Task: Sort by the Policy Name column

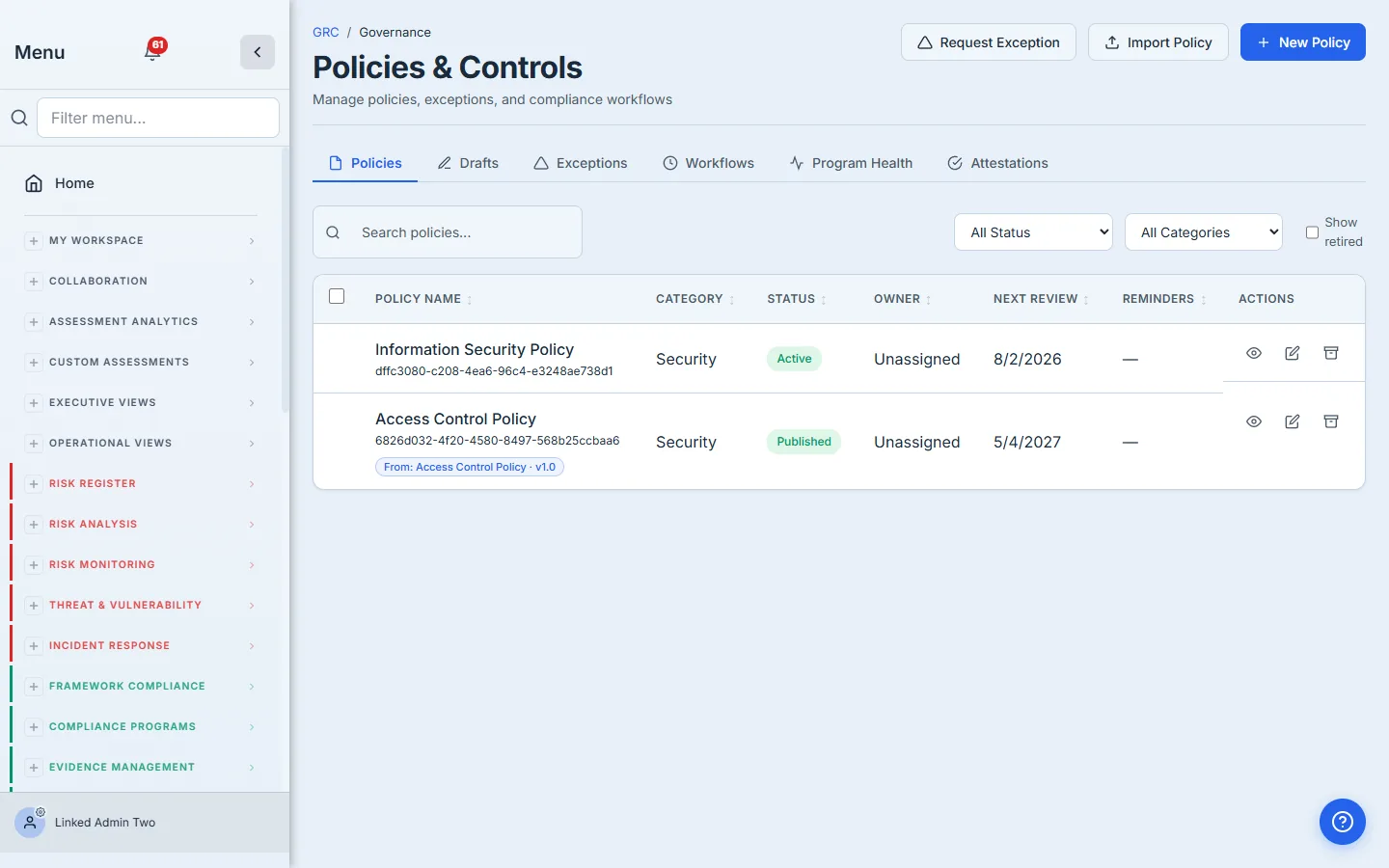Action: 423,299
